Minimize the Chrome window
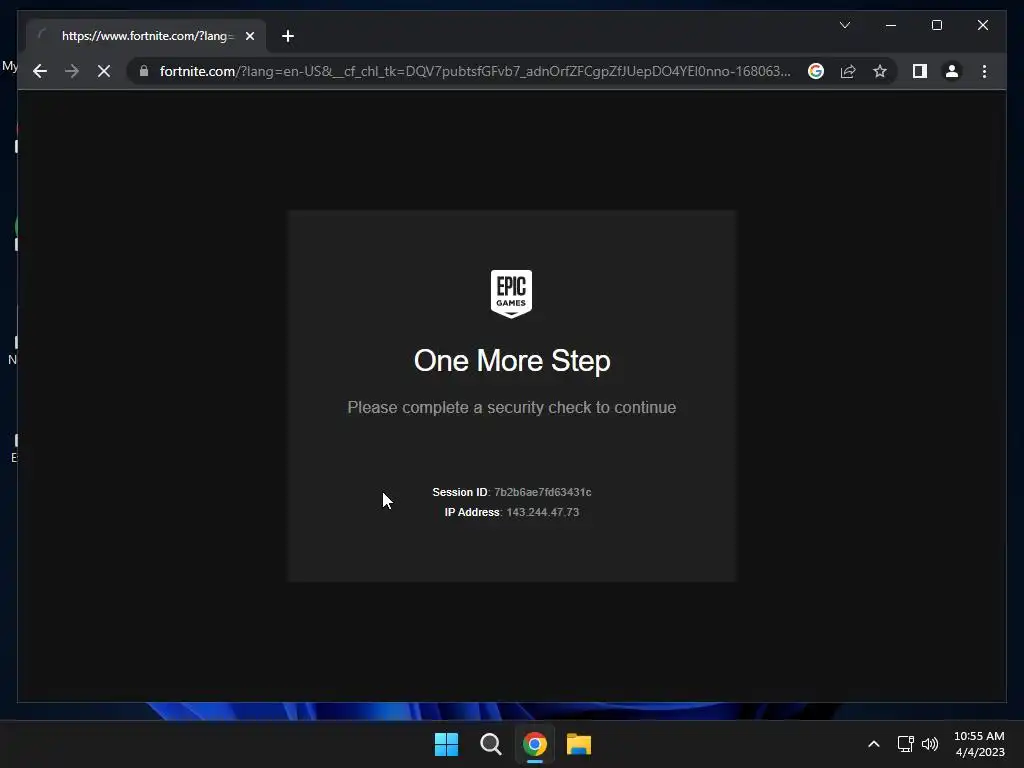 pos(891,25)
